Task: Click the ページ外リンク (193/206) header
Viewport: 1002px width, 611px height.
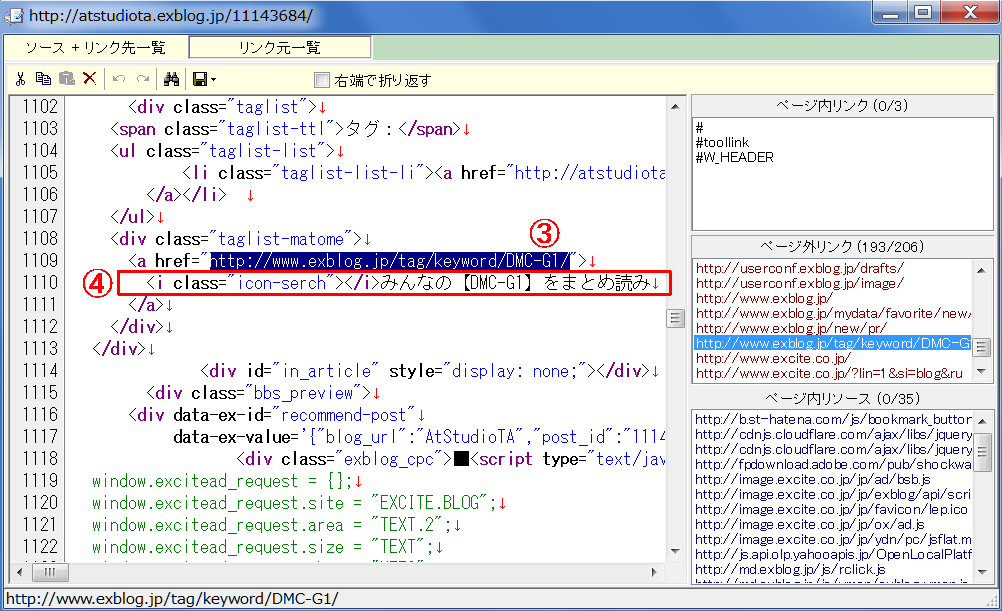Action: tap(842, 247)
